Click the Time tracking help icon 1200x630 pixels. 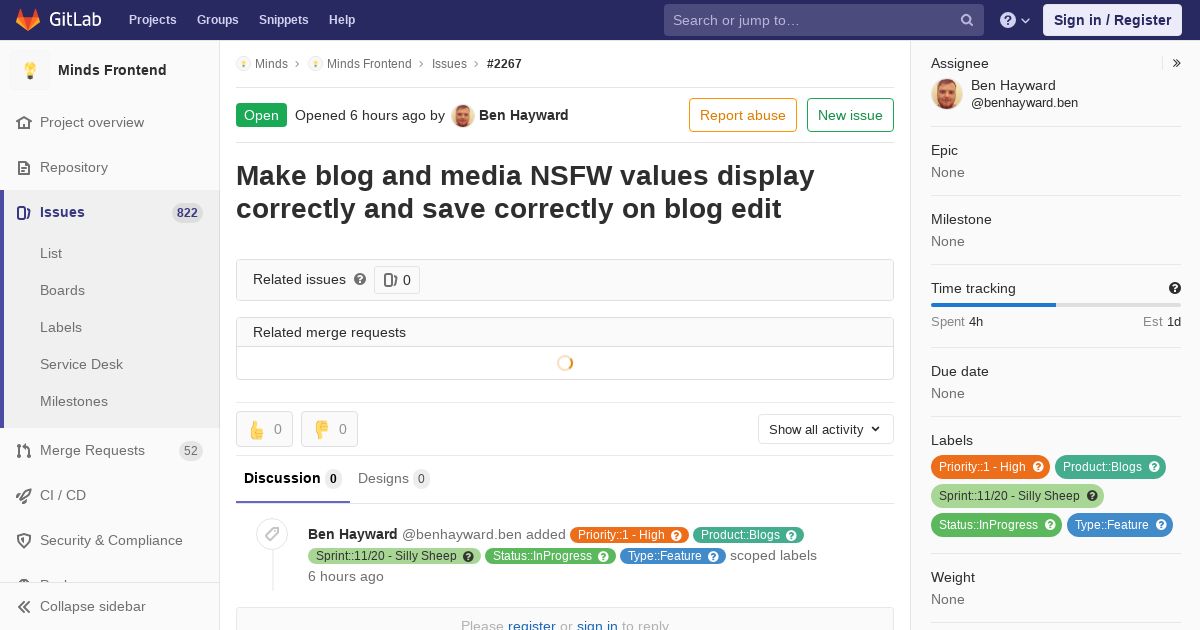(1175, 288)
